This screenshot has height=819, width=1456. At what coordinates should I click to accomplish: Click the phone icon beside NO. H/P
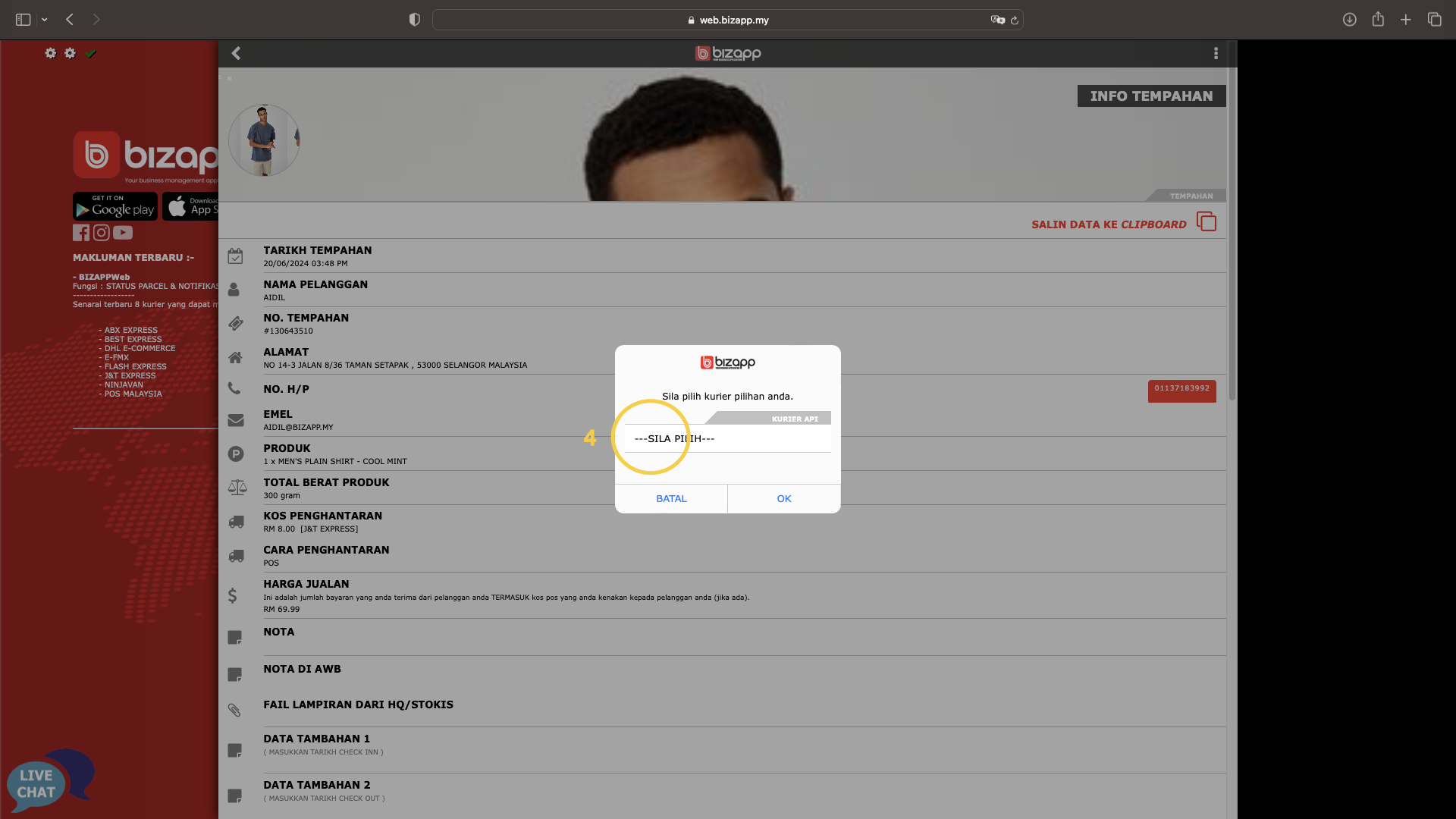click(234, 388)
